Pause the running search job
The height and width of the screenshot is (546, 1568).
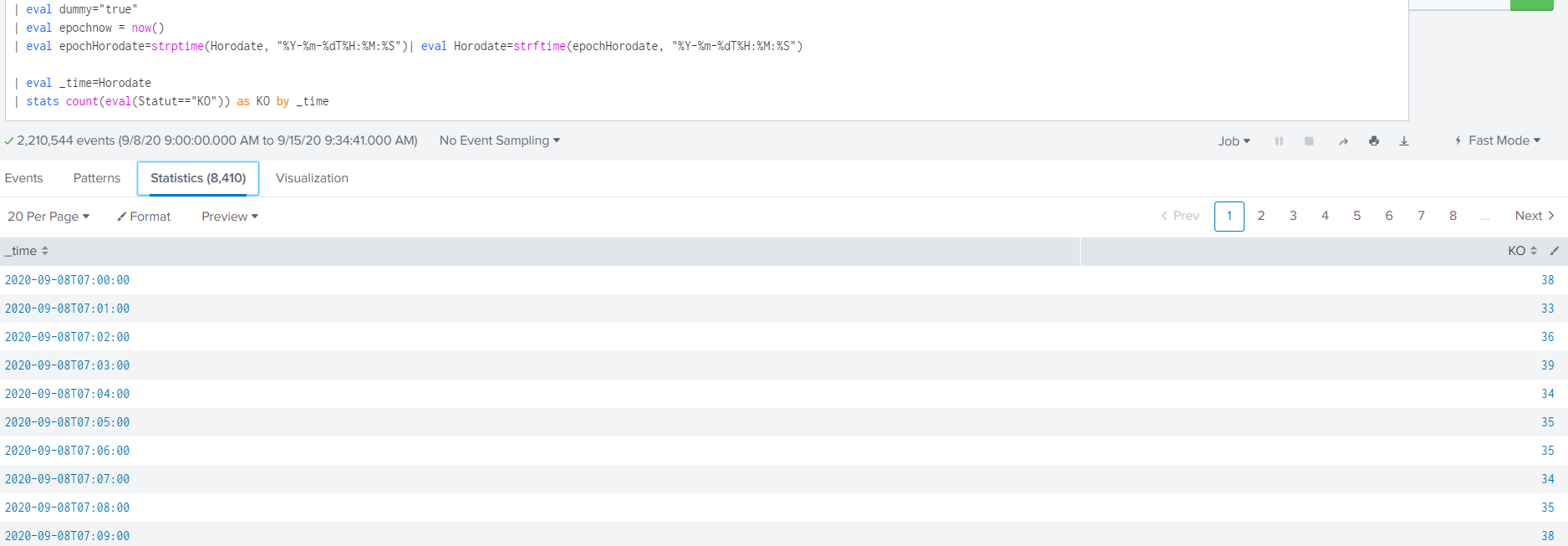[x=1279, y=141]
